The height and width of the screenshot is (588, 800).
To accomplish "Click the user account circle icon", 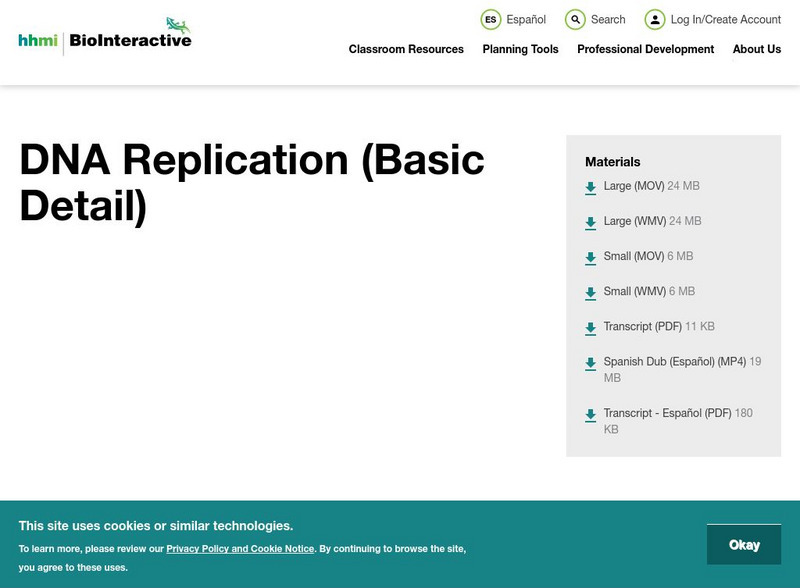I will pyautogui.click(x=656, y=18).
